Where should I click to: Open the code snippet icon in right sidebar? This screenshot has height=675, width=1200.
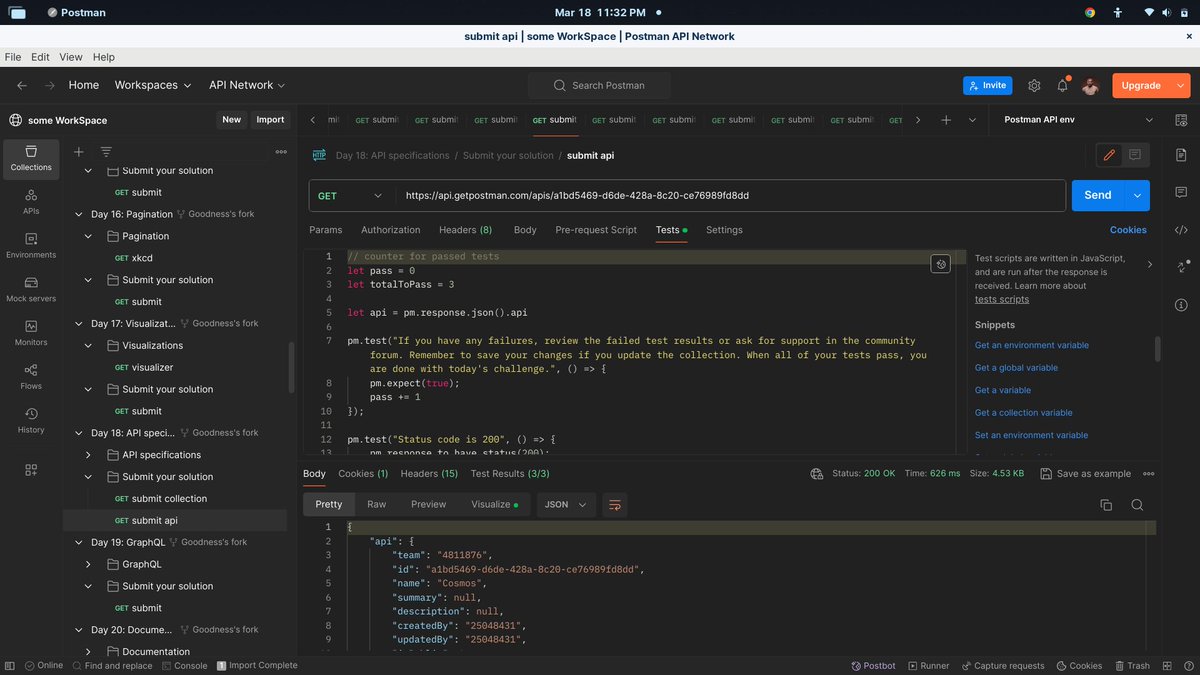click(1181, 229)
